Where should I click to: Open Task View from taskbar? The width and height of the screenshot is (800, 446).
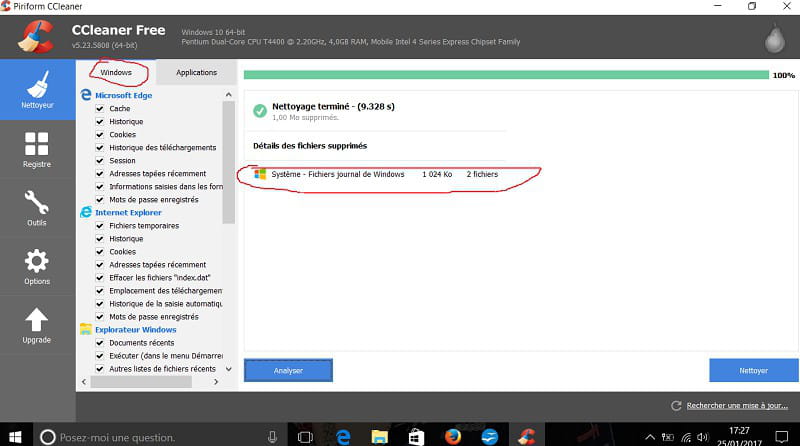[x=305, y=437]
